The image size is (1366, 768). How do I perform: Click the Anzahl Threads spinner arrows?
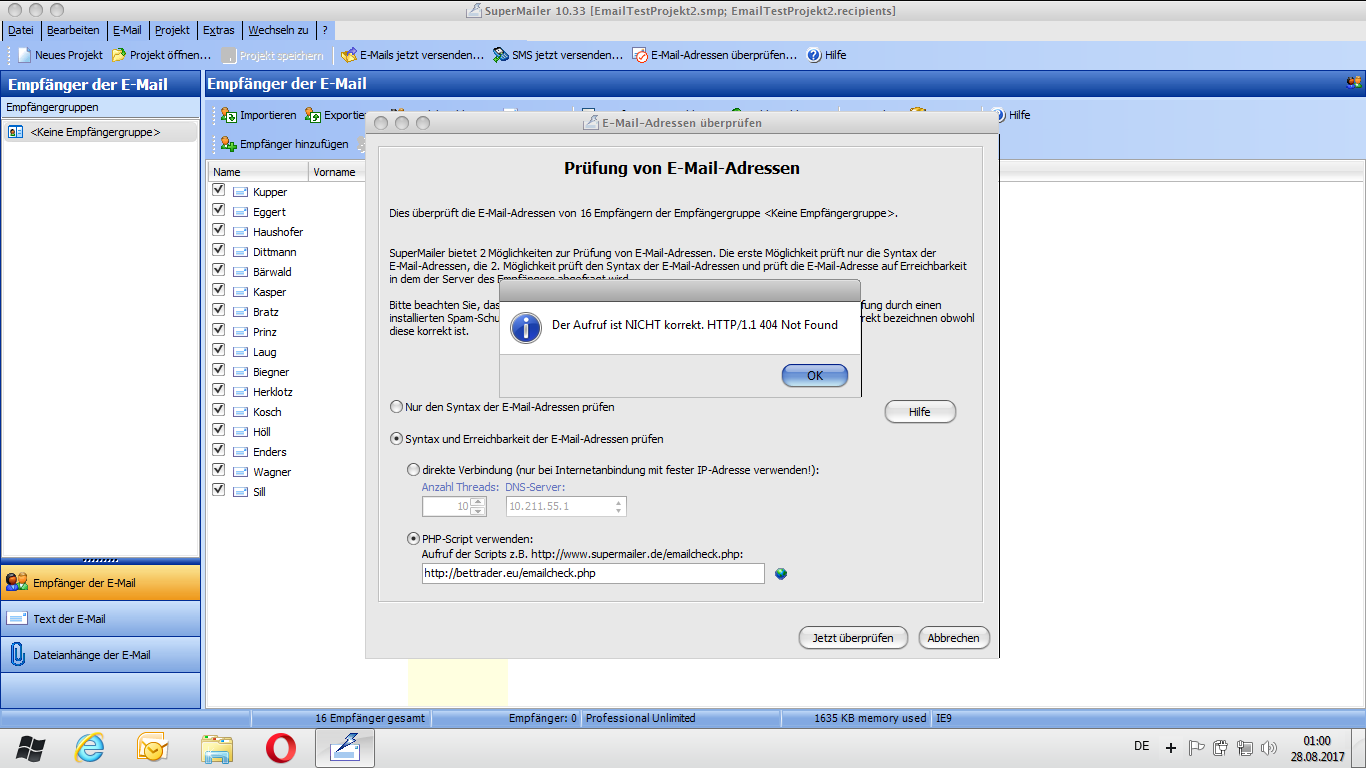click(x=478, y=507)
